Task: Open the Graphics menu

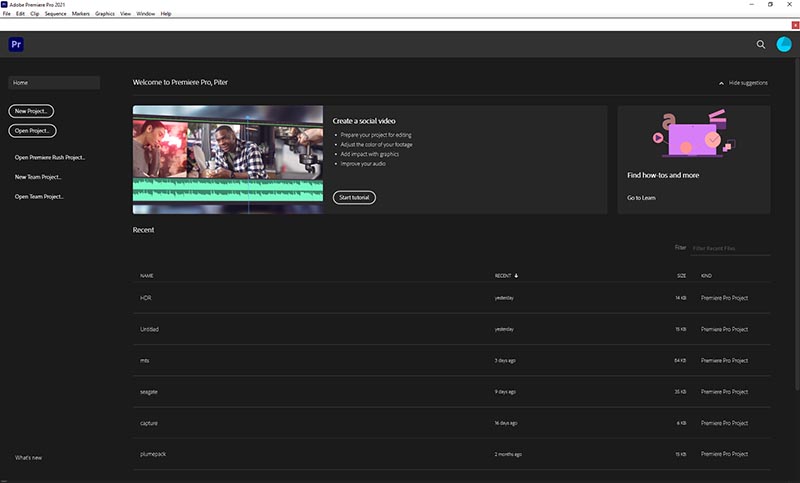Action: pyautogui.click(x=105, y=14)
